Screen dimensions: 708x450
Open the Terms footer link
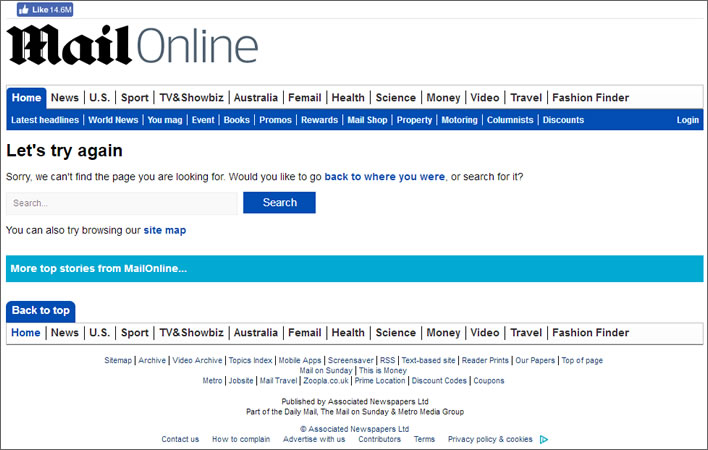[424, 439]
